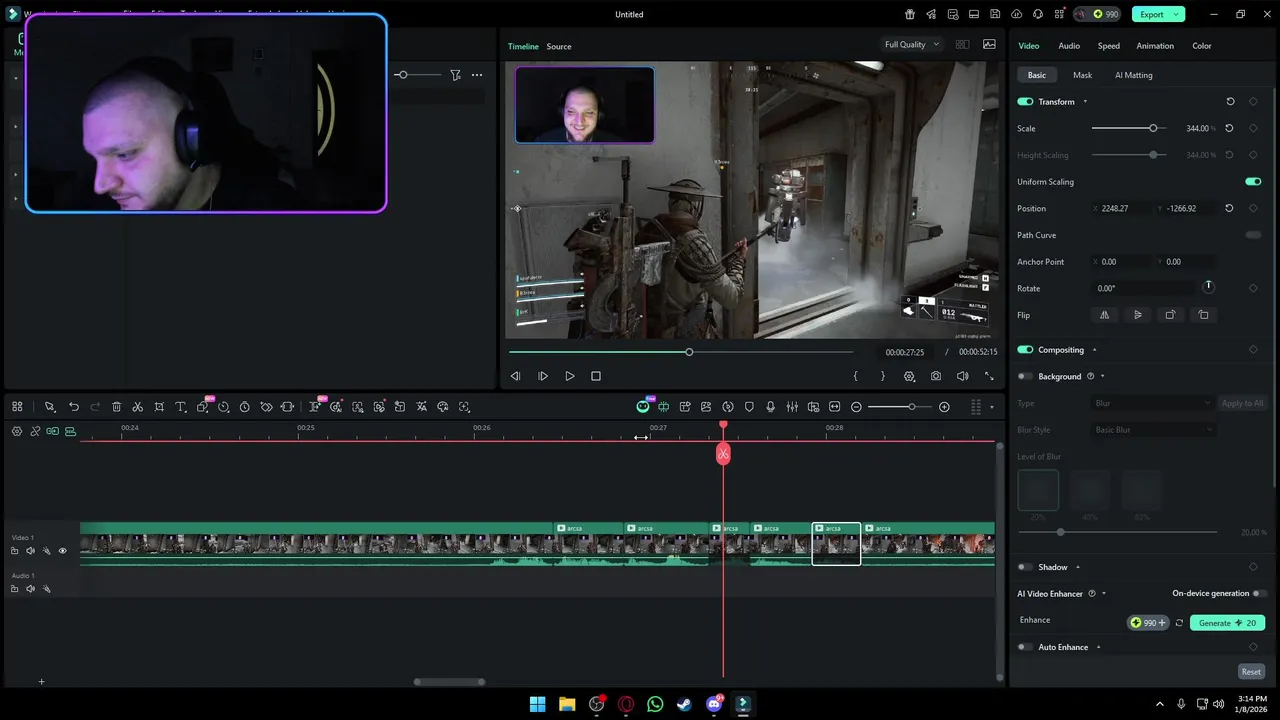This screenshot has width=1280, height=720.
Task: Open the audio mixer icon
Action: [x=792, y=407]
